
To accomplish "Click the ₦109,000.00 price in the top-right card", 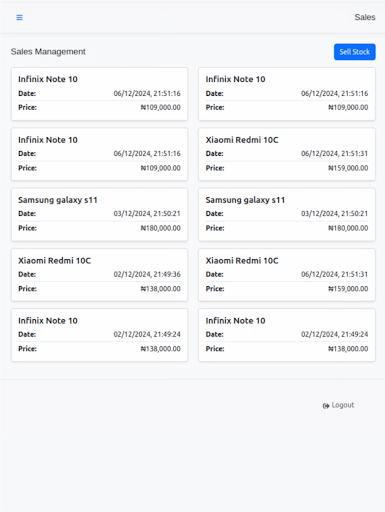I will (x=348, y=107).
